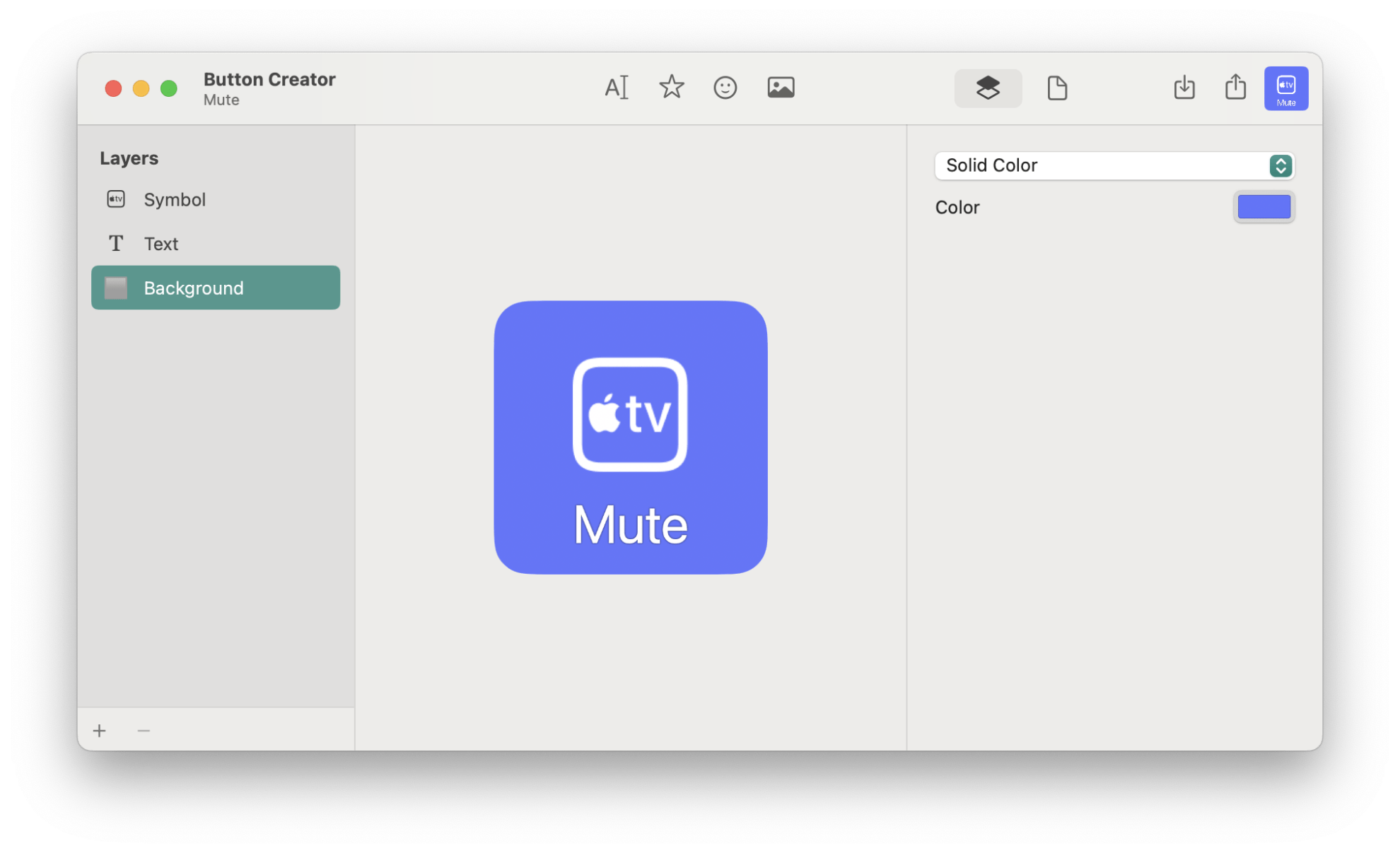Click the T icon beside Text layer

(116, 243)
